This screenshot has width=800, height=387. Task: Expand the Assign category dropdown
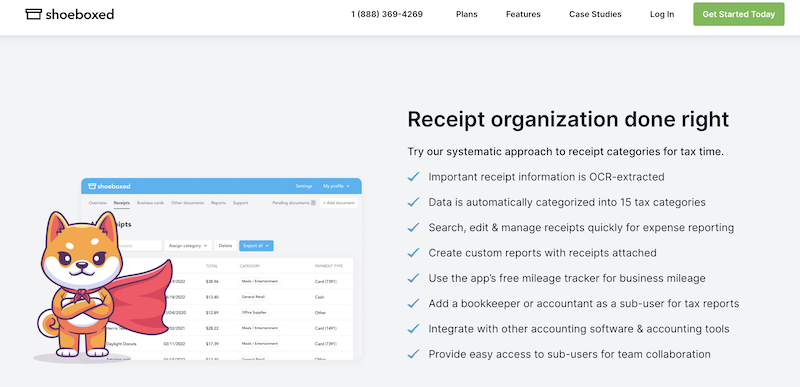(188, 246)
